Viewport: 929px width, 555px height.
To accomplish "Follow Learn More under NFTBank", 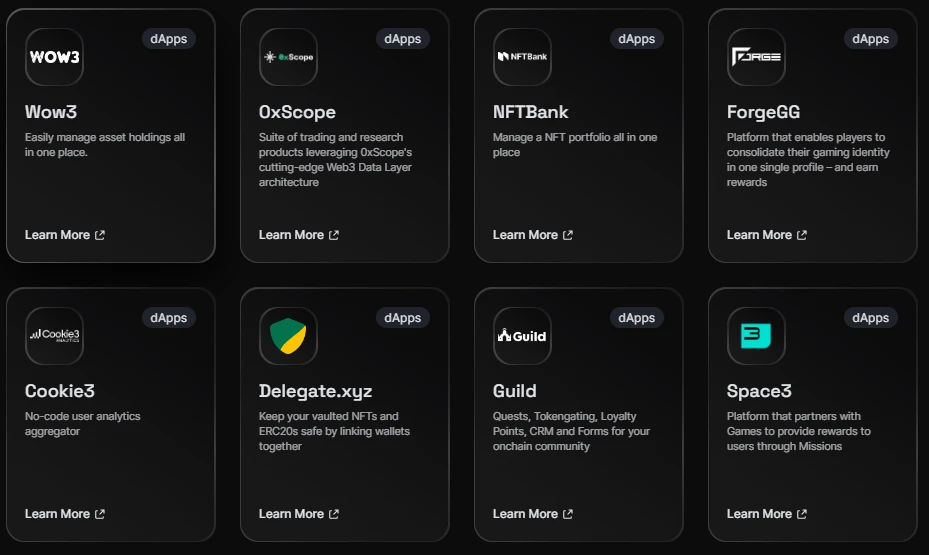I will (x=533, y=235).
